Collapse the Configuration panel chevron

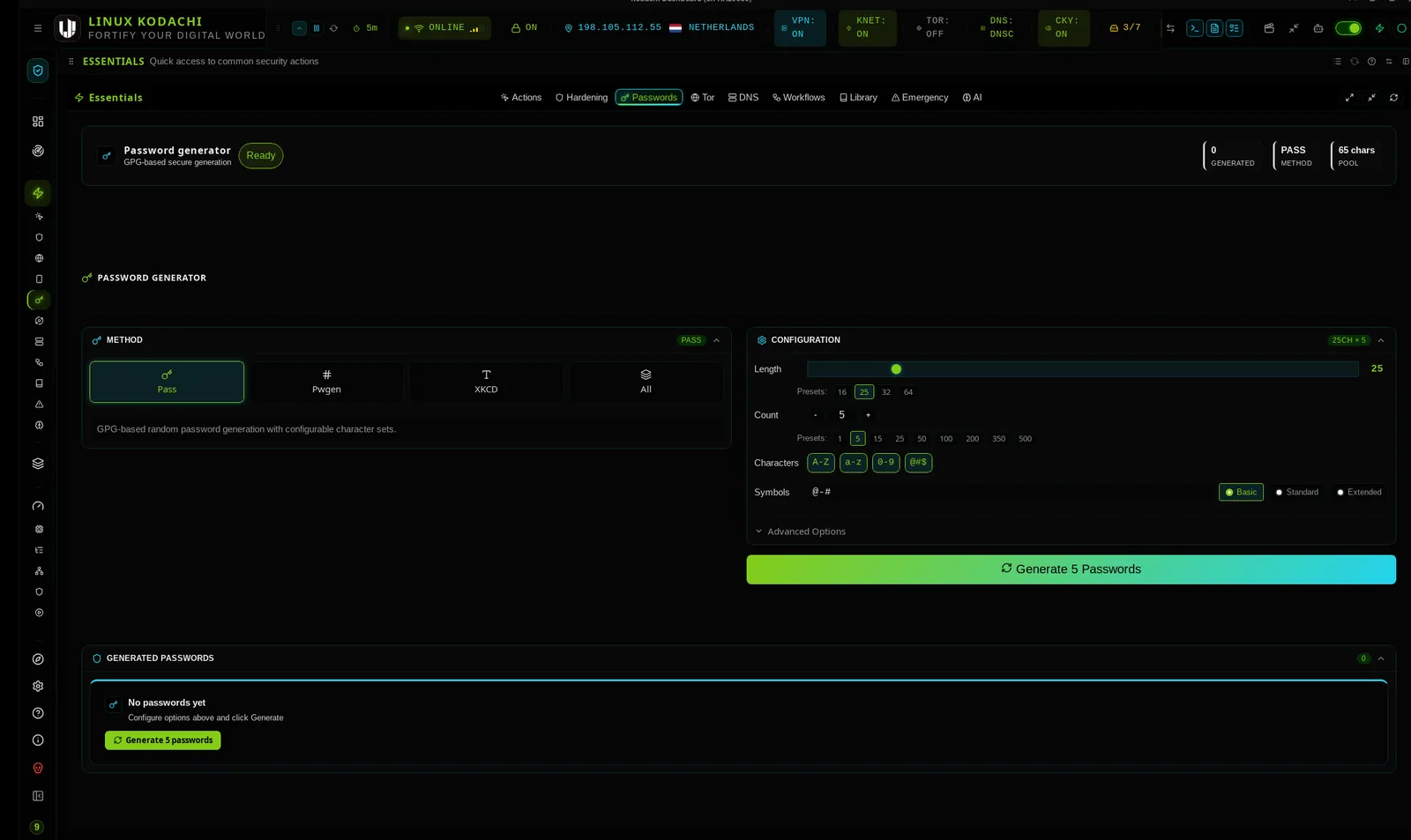[1381, 340]
